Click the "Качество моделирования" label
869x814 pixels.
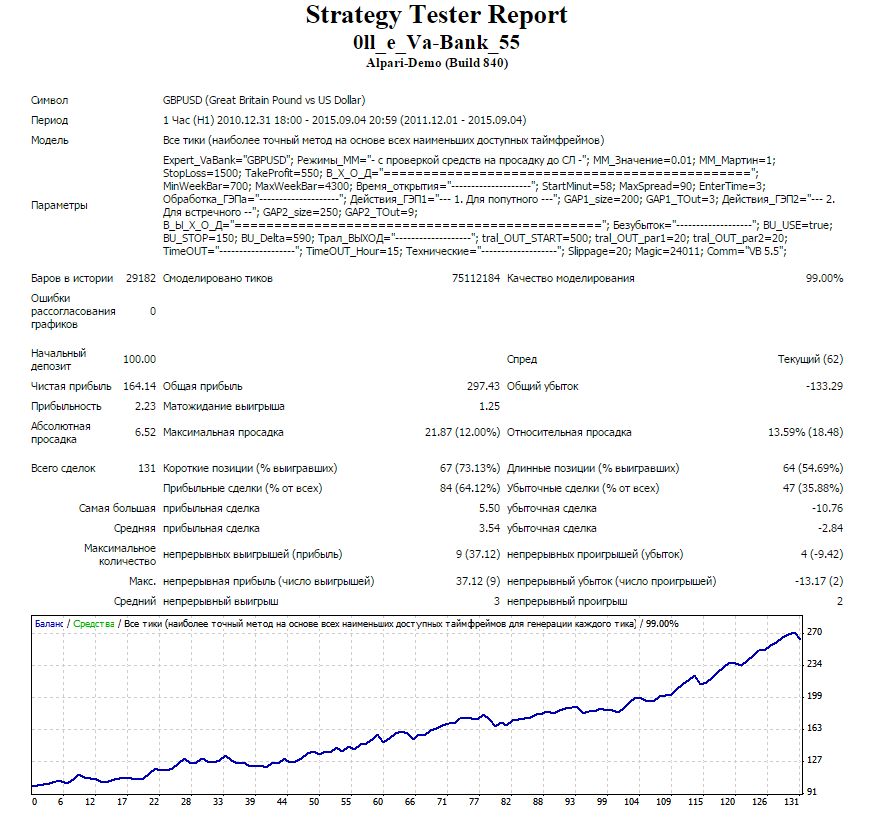tap(570, 278)
